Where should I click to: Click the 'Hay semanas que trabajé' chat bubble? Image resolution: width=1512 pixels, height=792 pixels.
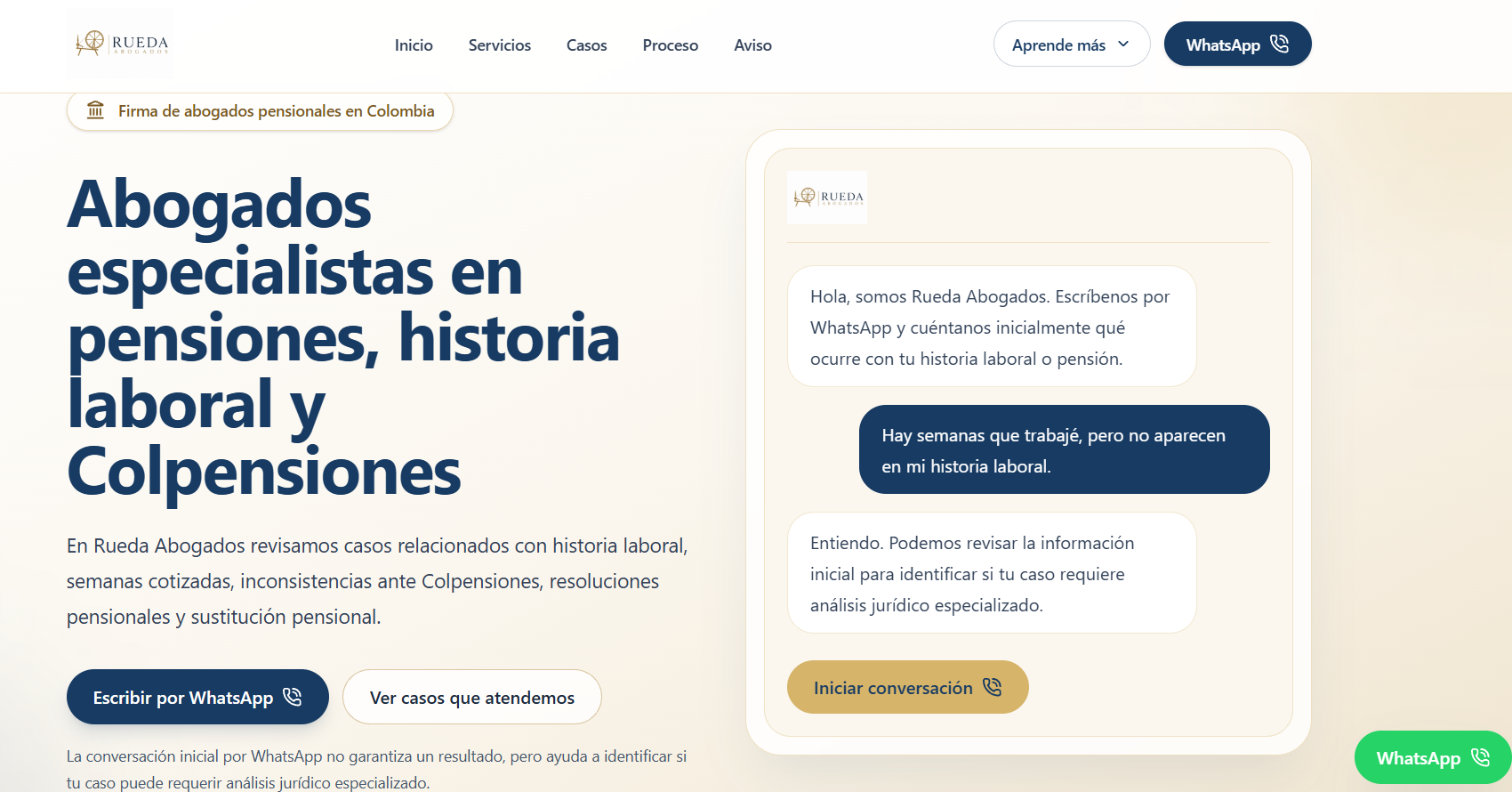pyautogui.click(x=1064, y=449)
